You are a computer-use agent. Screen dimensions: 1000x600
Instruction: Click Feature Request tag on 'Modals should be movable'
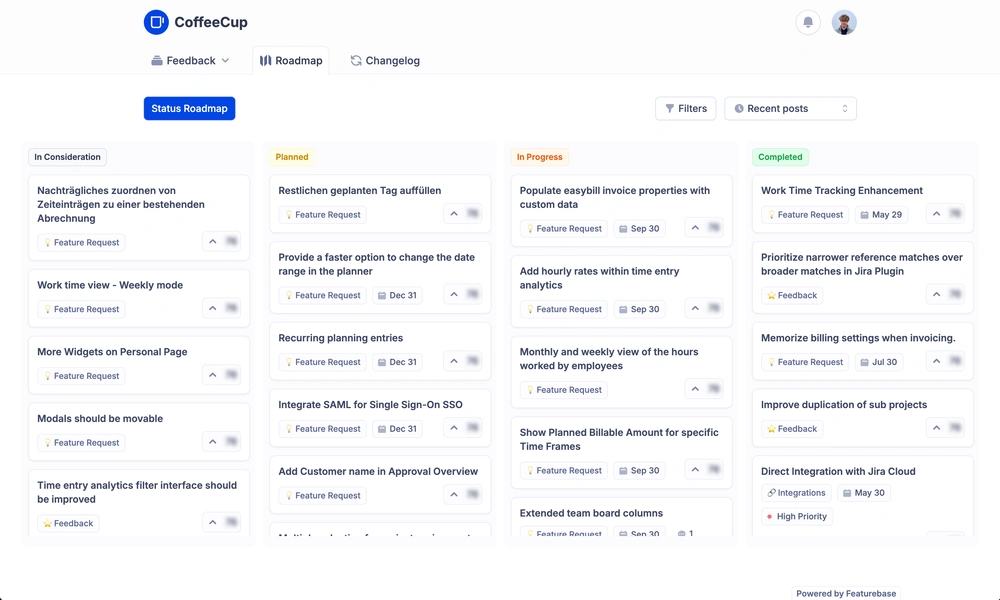pyautogui.click(x=81, y=443)
